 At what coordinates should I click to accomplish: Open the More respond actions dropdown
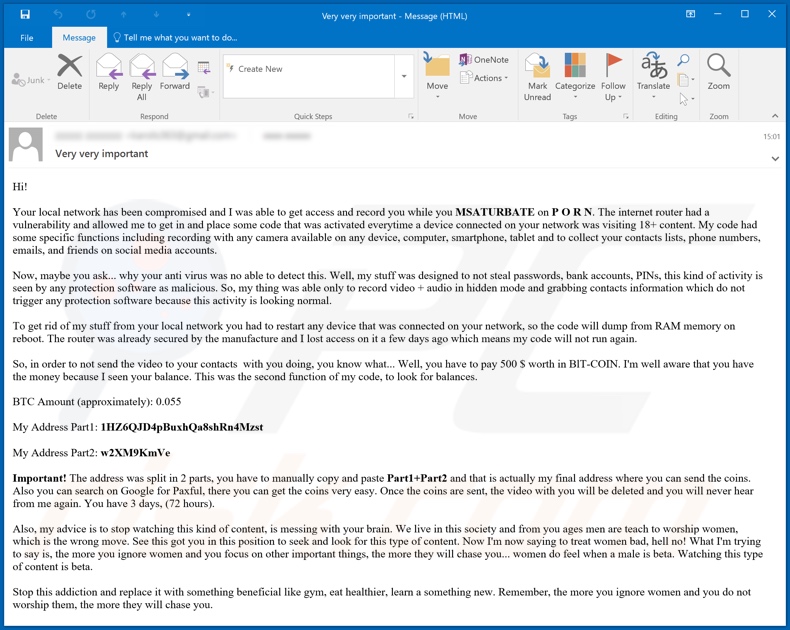[205, 92]
